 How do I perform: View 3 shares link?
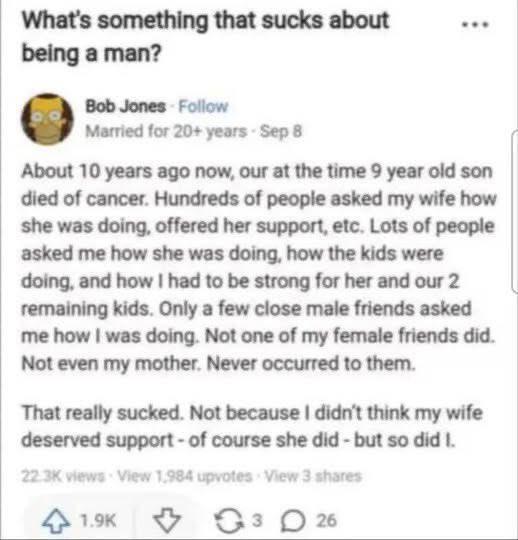point(313,476)
